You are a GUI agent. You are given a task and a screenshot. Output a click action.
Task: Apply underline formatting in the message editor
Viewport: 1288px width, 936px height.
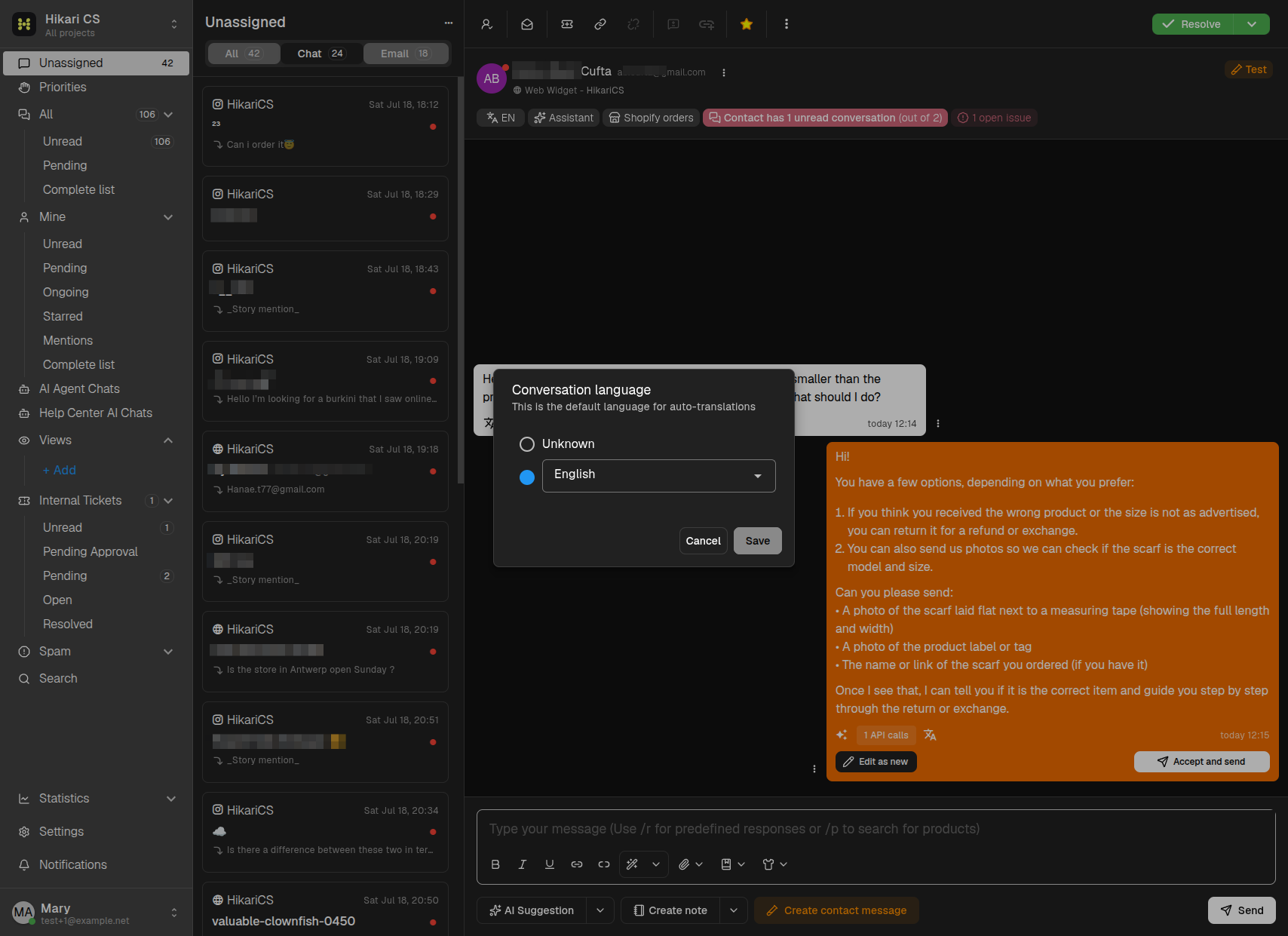pos(550,864)
